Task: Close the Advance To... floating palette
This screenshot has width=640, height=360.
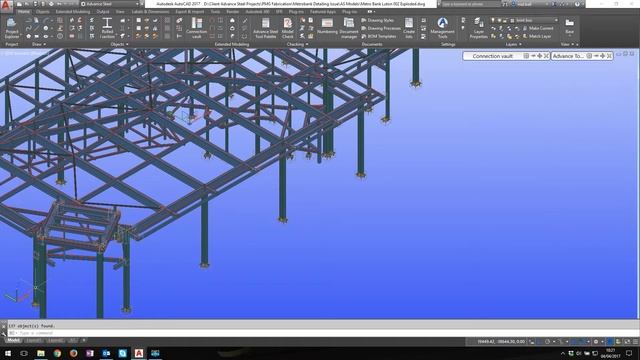Action: click(x=609, y=56)
